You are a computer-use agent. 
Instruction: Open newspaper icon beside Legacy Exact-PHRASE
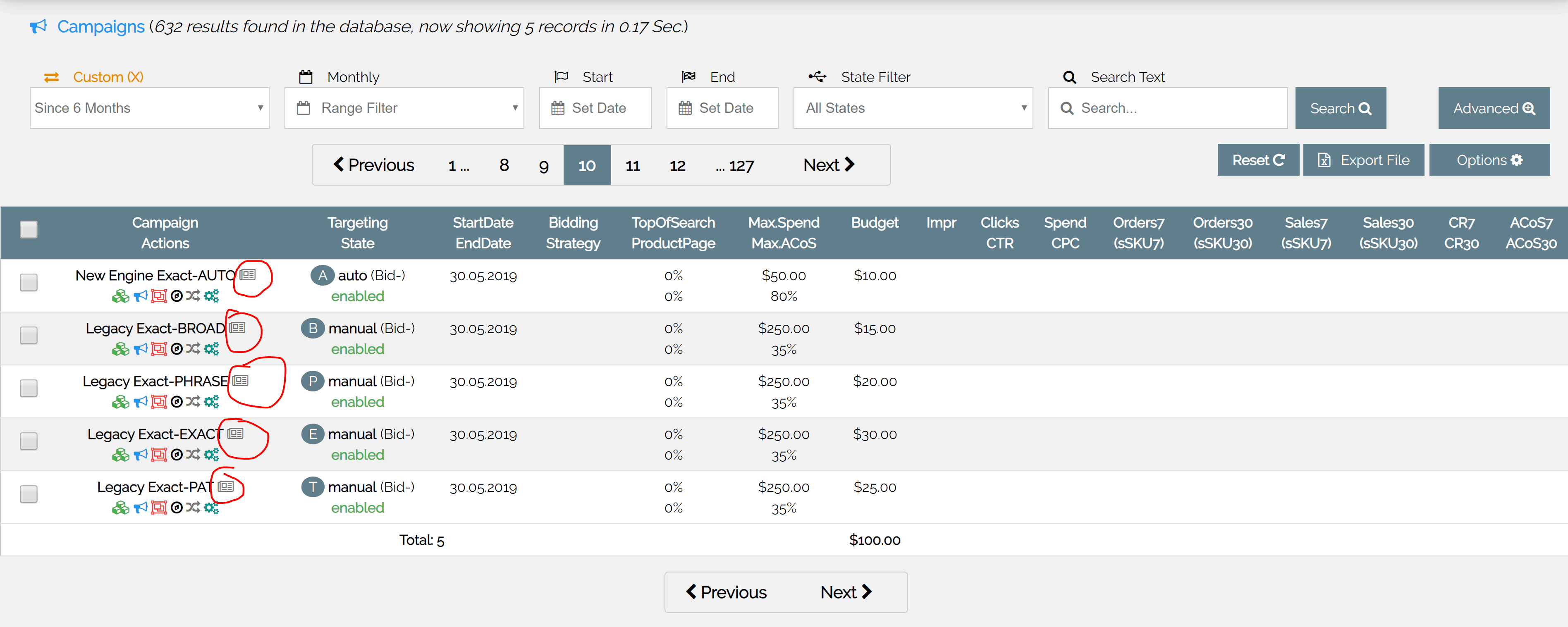[240, 381]
